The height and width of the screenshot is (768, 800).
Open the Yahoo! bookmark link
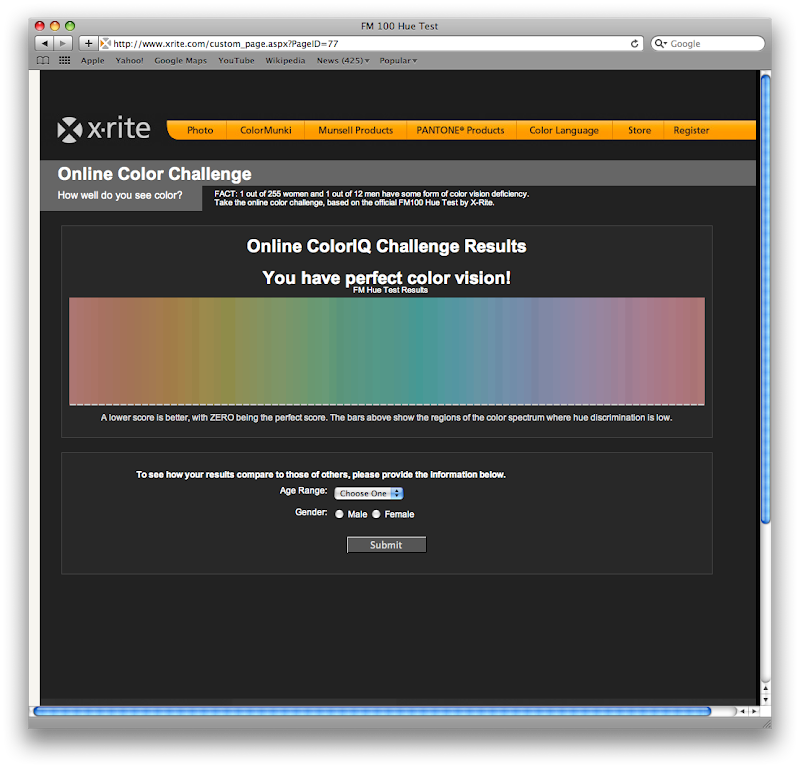(129, 60)
